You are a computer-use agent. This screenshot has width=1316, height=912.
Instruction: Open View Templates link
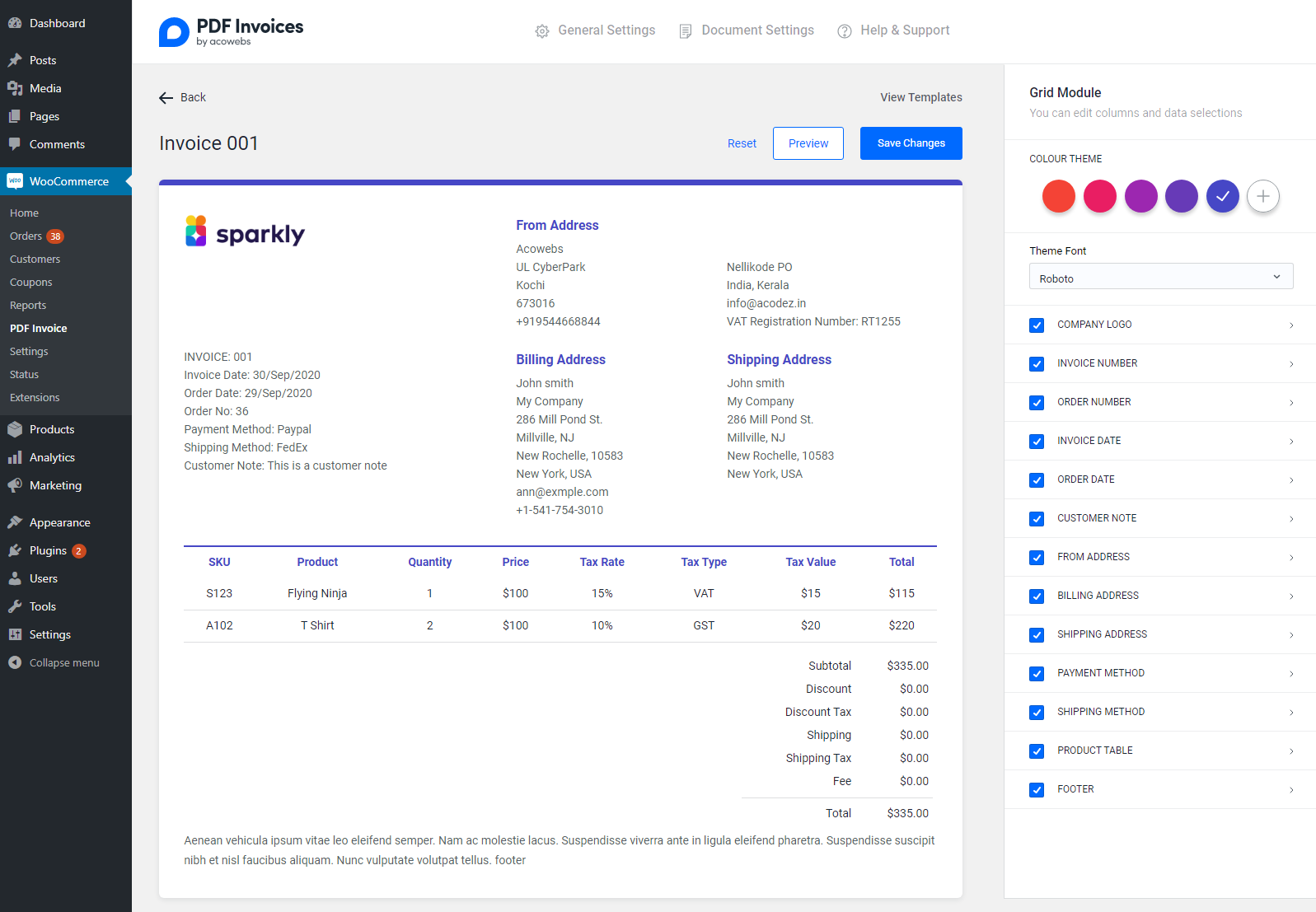pyautogui.click(x=921, y=97)
